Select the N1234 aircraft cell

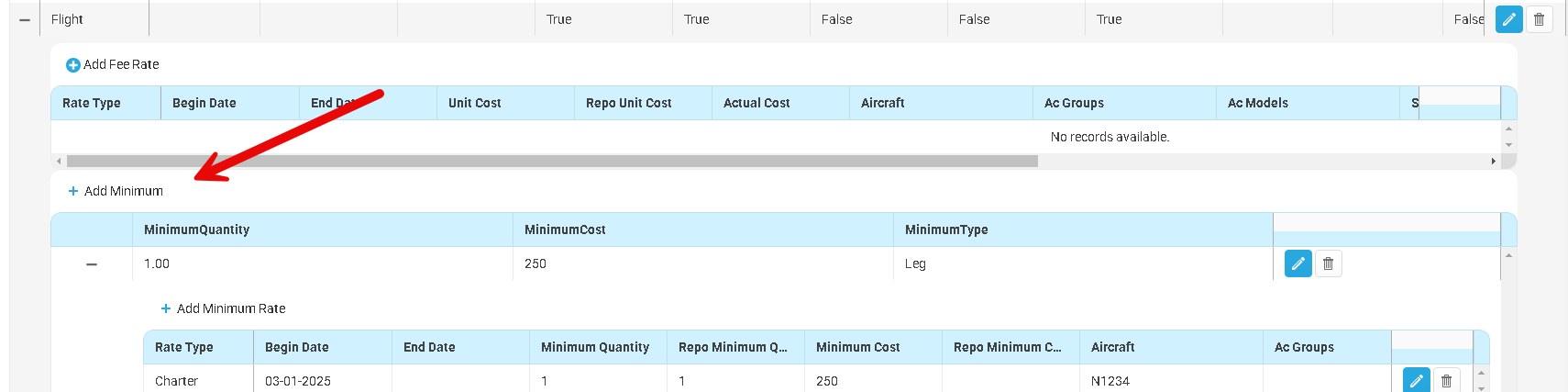[1110, 381]
